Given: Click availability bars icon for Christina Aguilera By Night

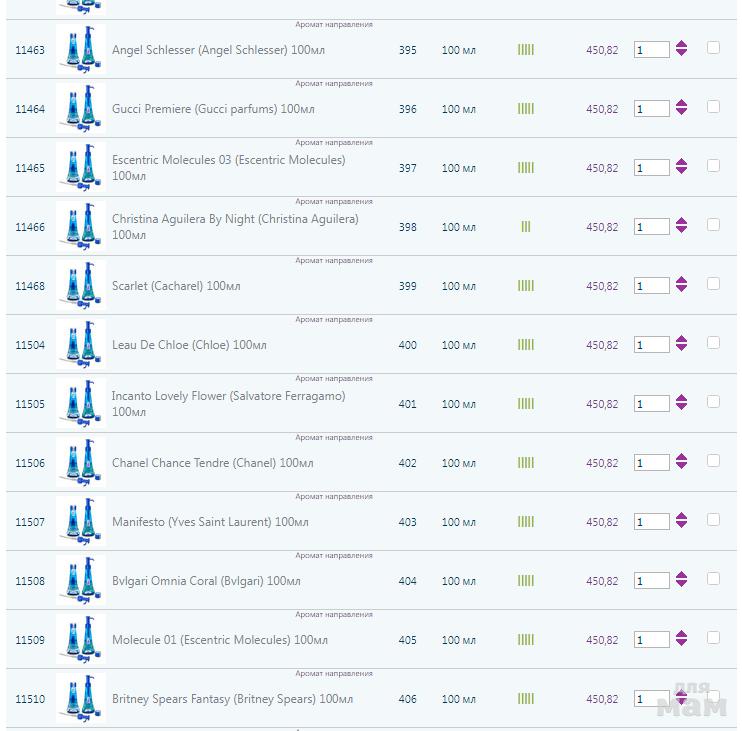Looking at the screenshot, I should 525,227.
